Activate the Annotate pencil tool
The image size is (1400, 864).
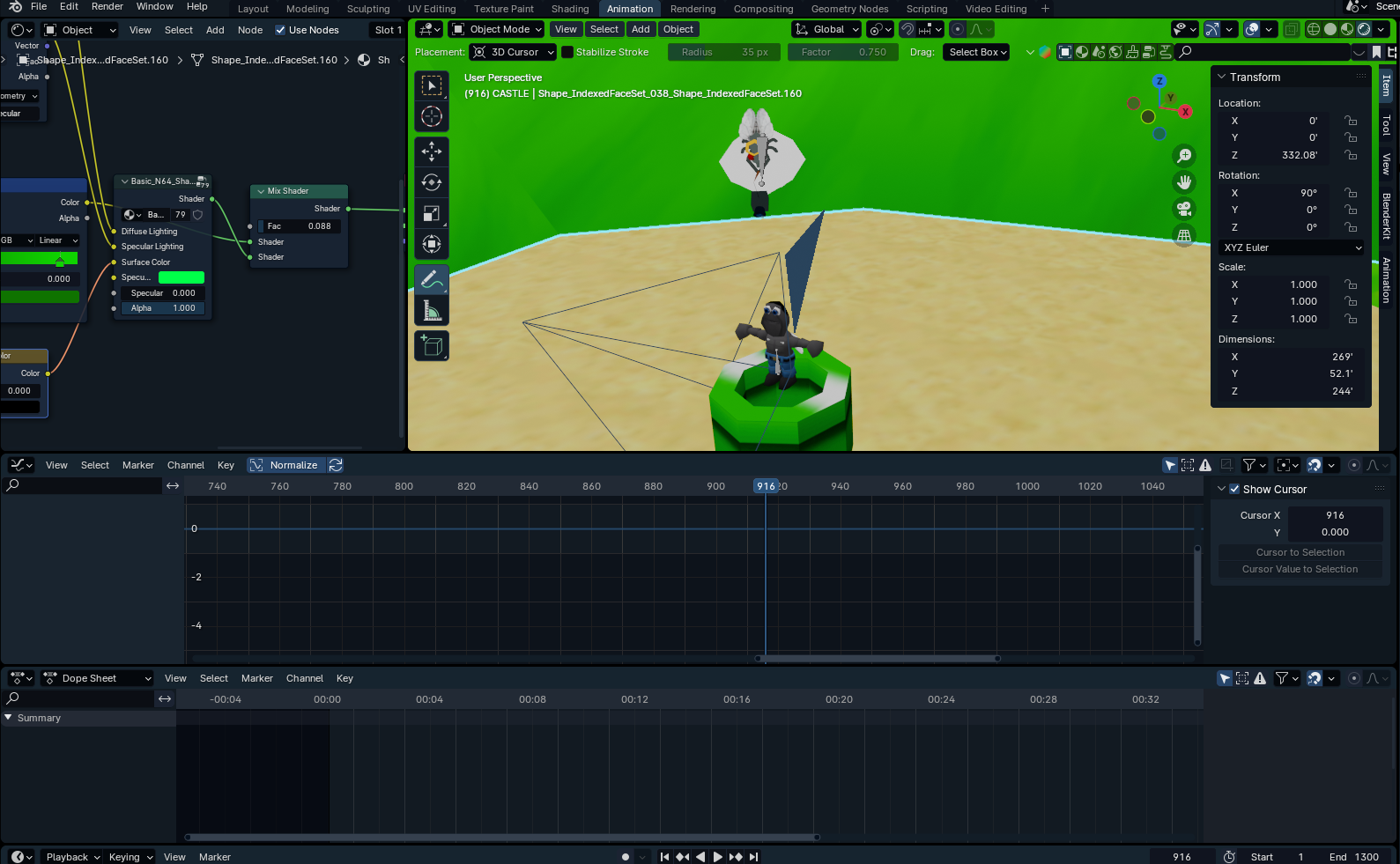[432, 280]
